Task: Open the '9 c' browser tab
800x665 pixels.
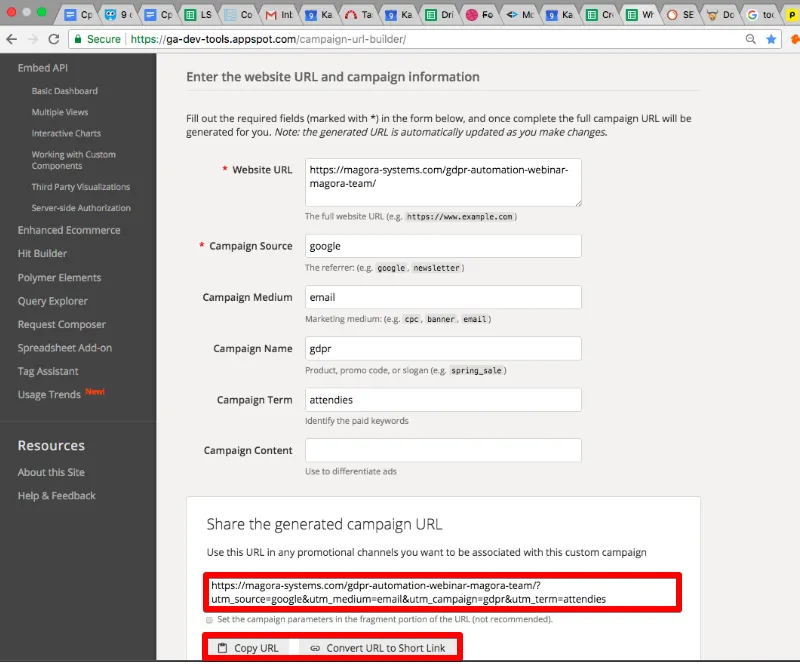Action: coord(120,15)
